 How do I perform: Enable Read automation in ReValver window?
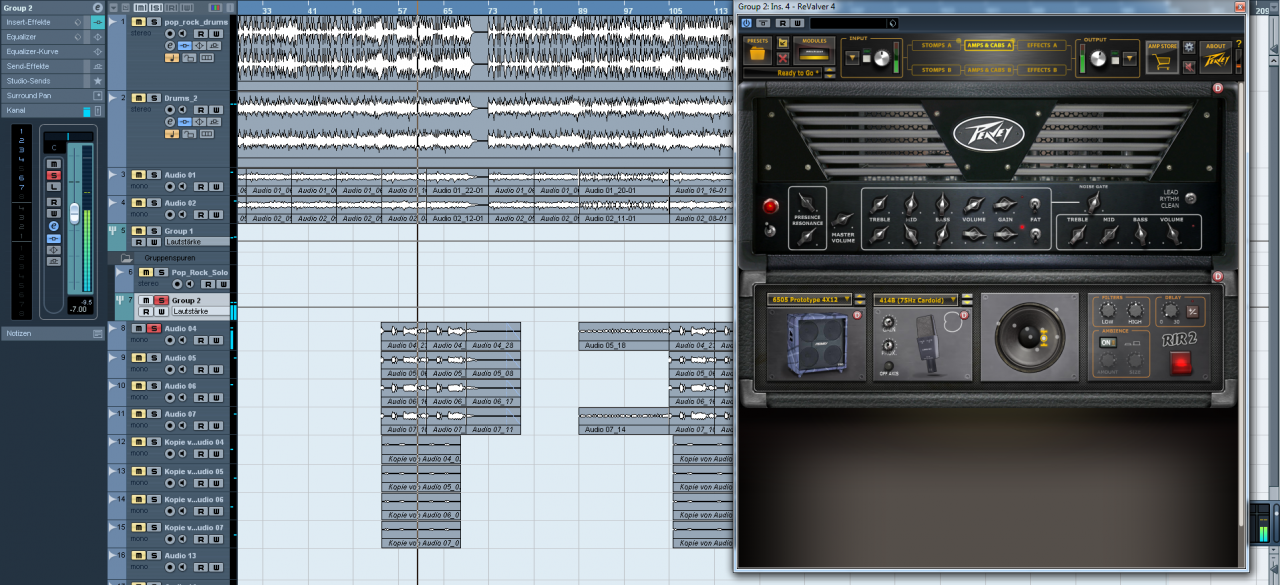coord(781,23)
